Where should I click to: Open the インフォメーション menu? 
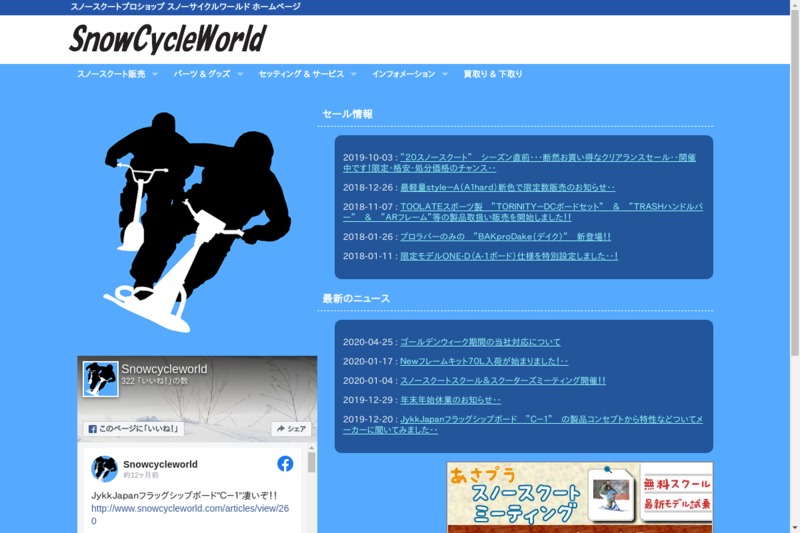pyautogui.click(x=404, y=74)
